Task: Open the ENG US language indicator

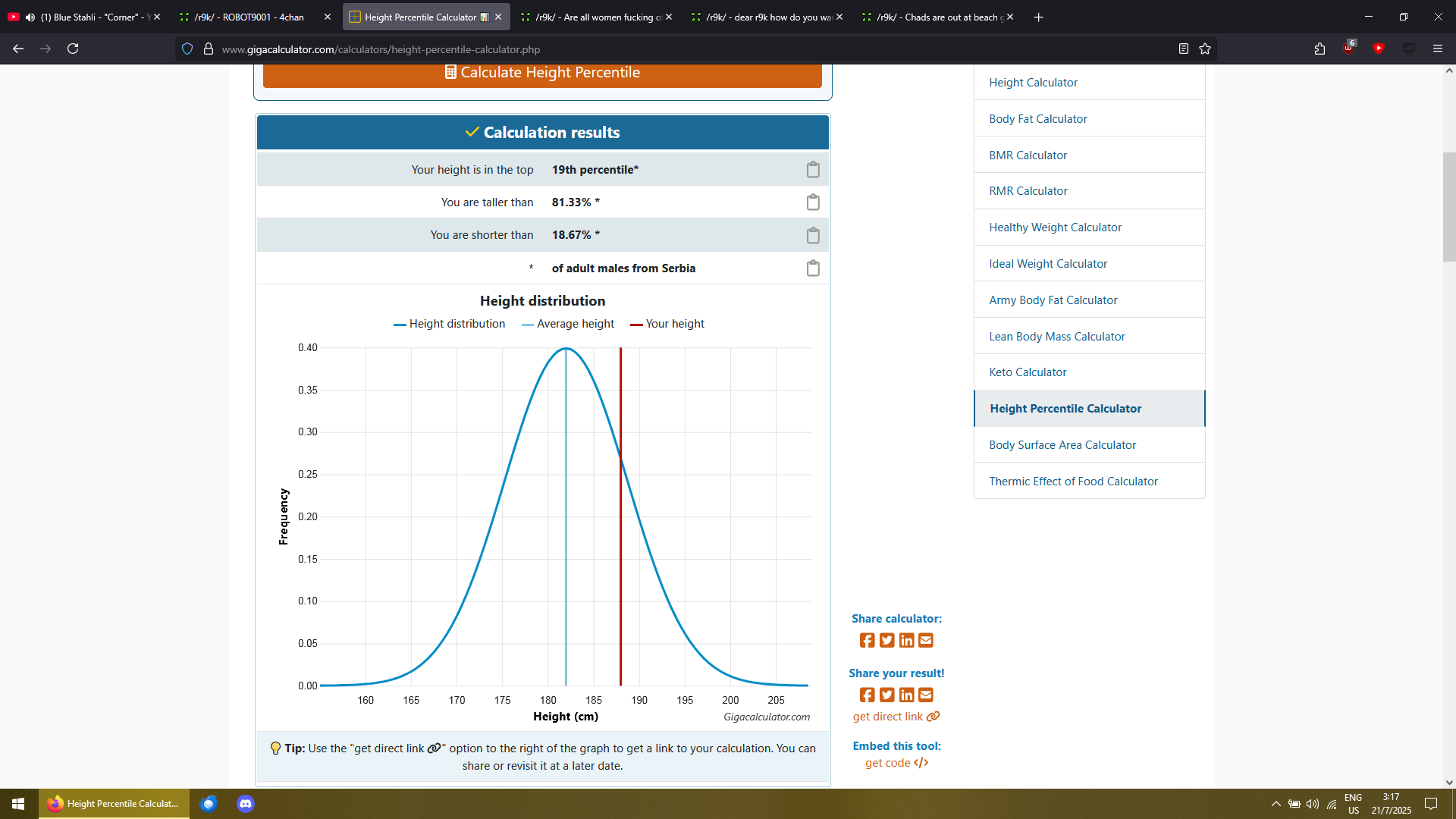Action: [x=1353, y=804]
